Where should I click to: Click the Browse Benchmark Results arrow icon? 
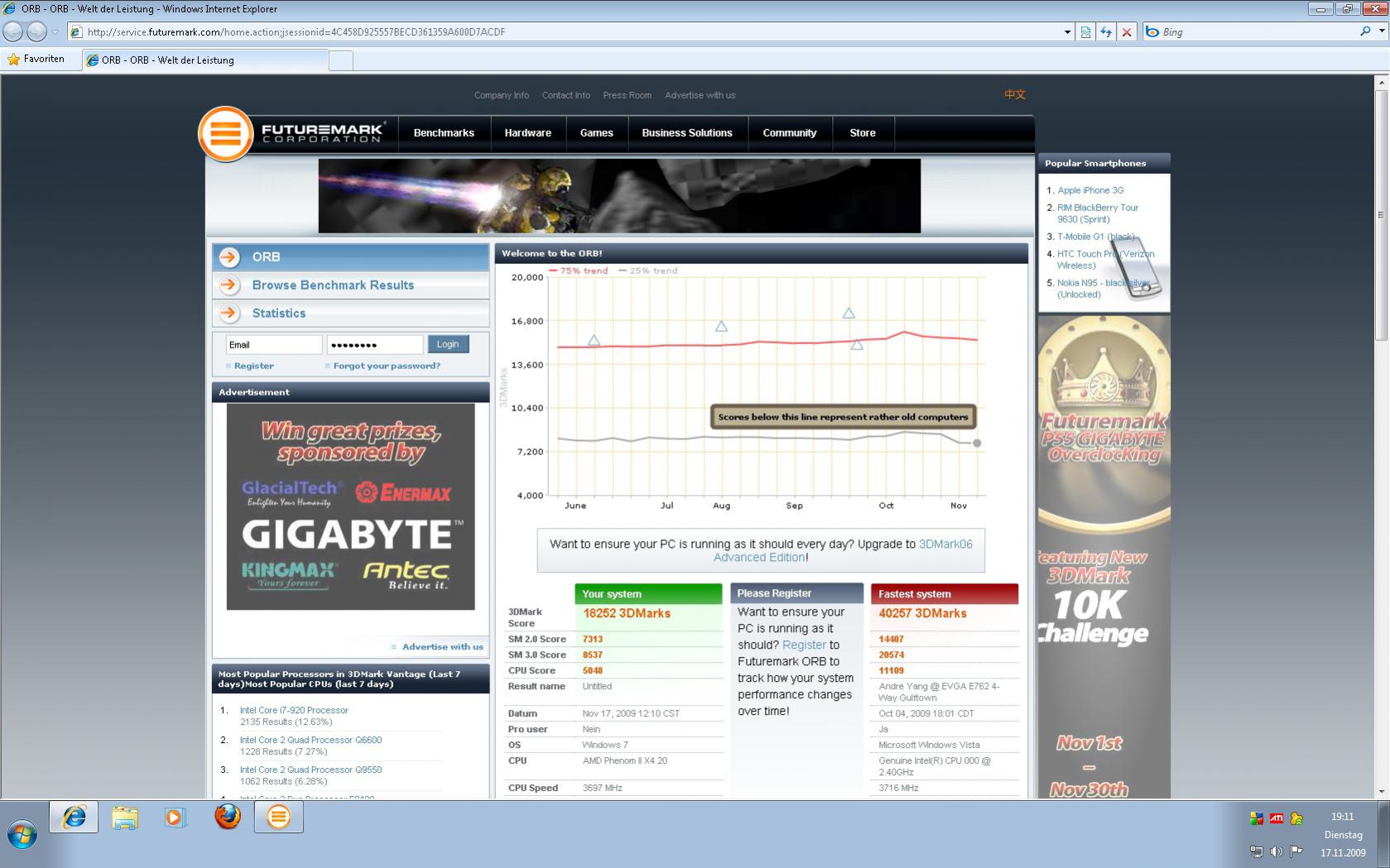(x=229, y=285)
